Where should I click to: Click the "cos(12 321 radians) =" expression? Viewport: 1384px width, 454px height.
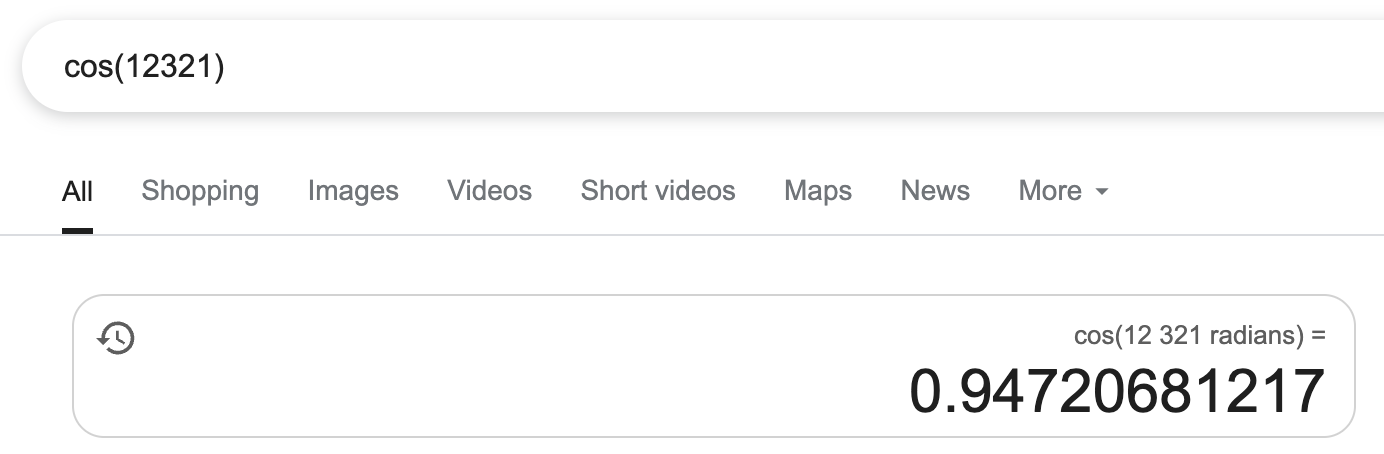1199,336
